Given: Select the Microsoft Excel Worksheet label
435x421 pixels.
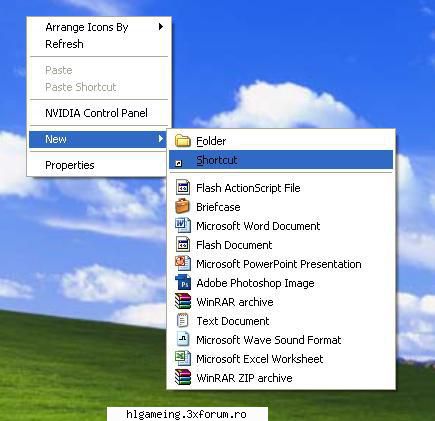Looking at the screenshot, I should 260,359.
